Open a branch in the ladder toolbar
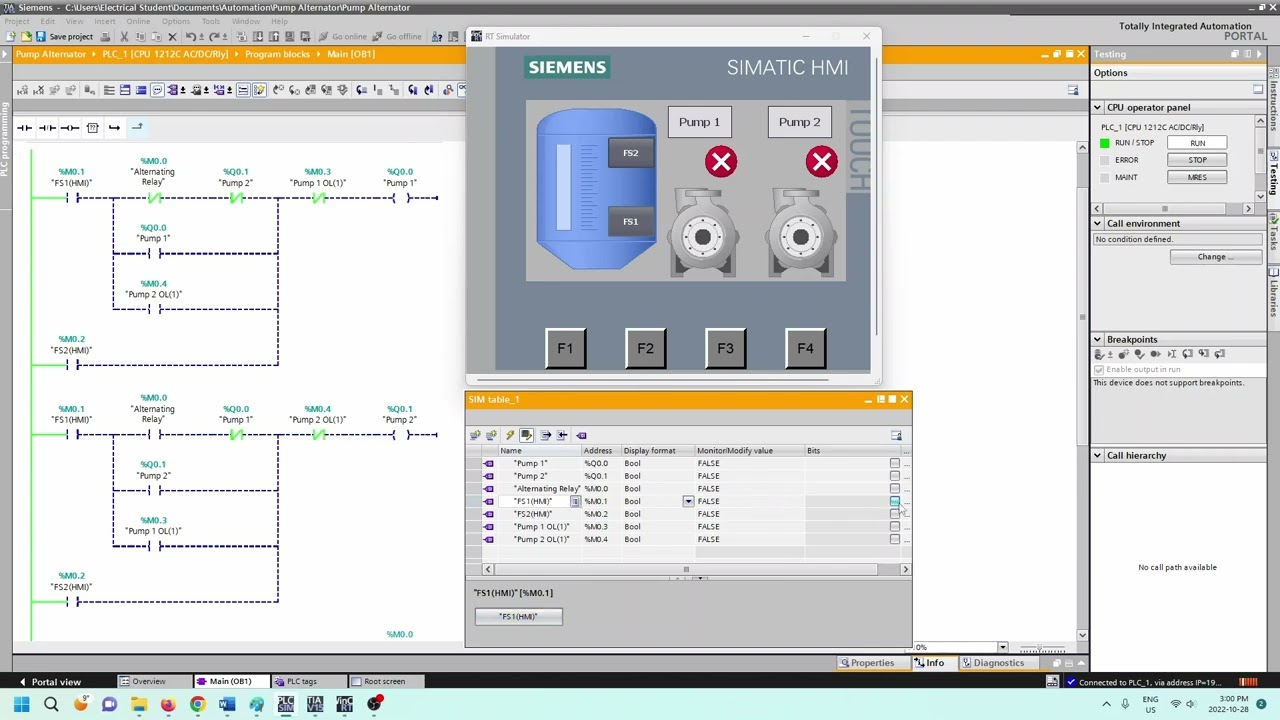This screenshot has height=720, width=1280. pos(114,127)
